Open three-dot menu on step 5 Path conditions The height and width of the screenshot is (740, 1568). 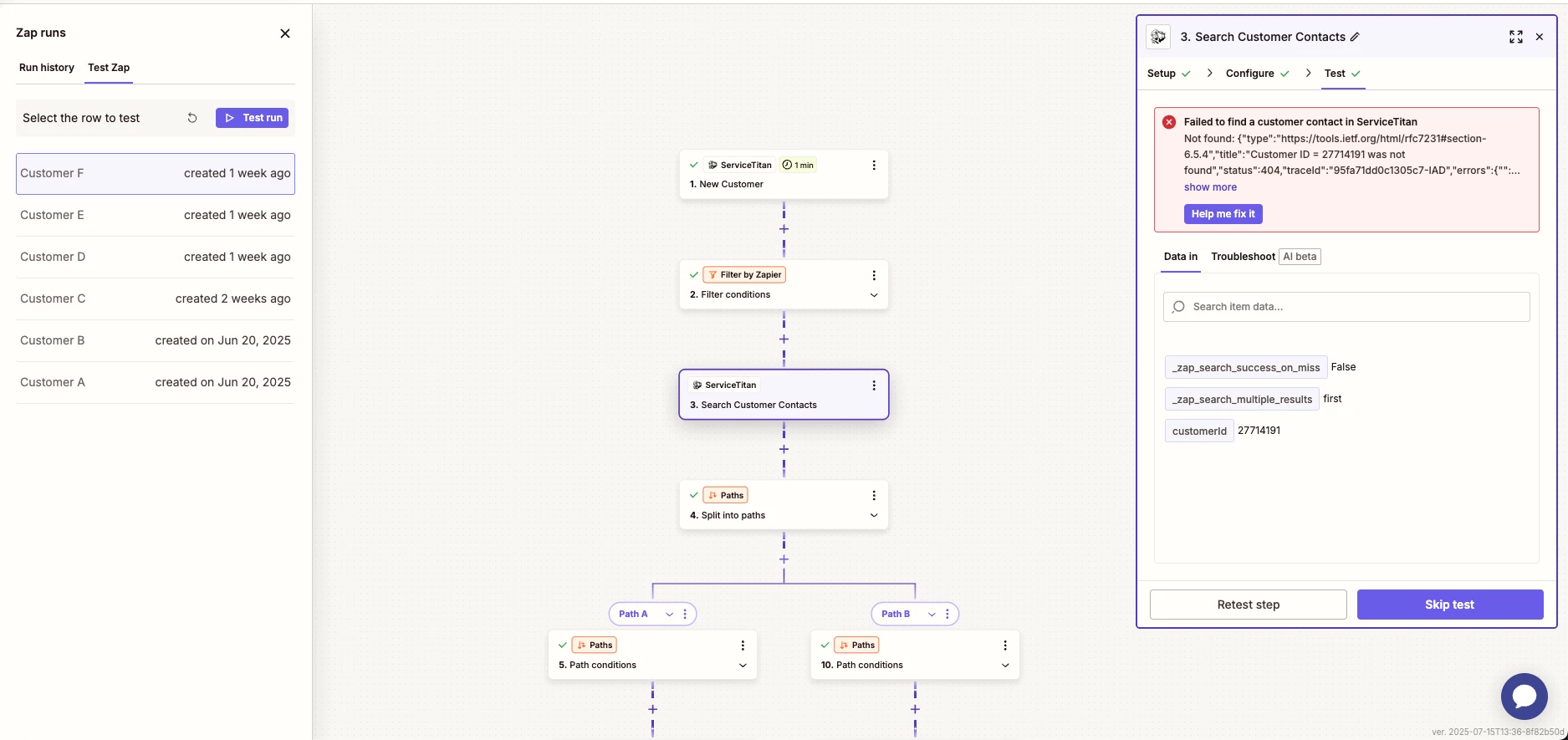click(x=743, y=646)
